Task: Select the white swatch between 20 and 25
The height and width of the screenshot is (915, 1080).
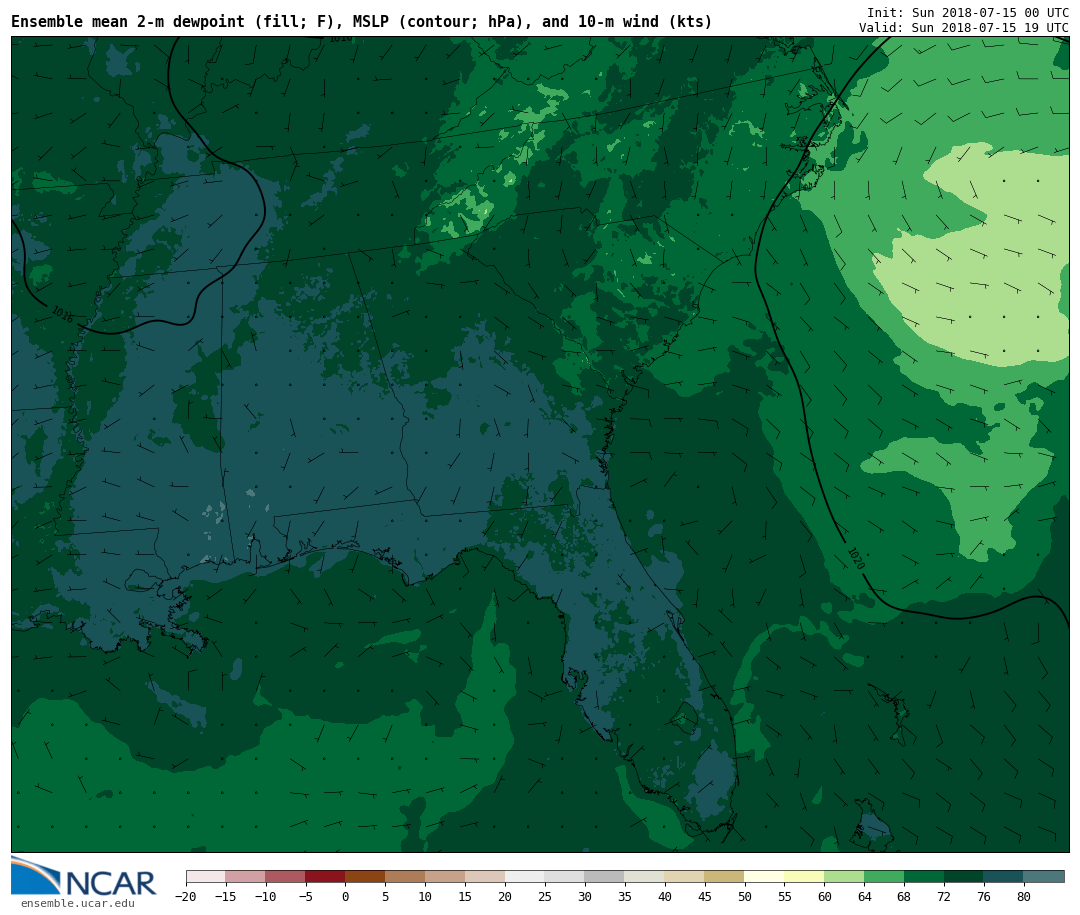Action: pyautogui.click(x=525, y=876)
